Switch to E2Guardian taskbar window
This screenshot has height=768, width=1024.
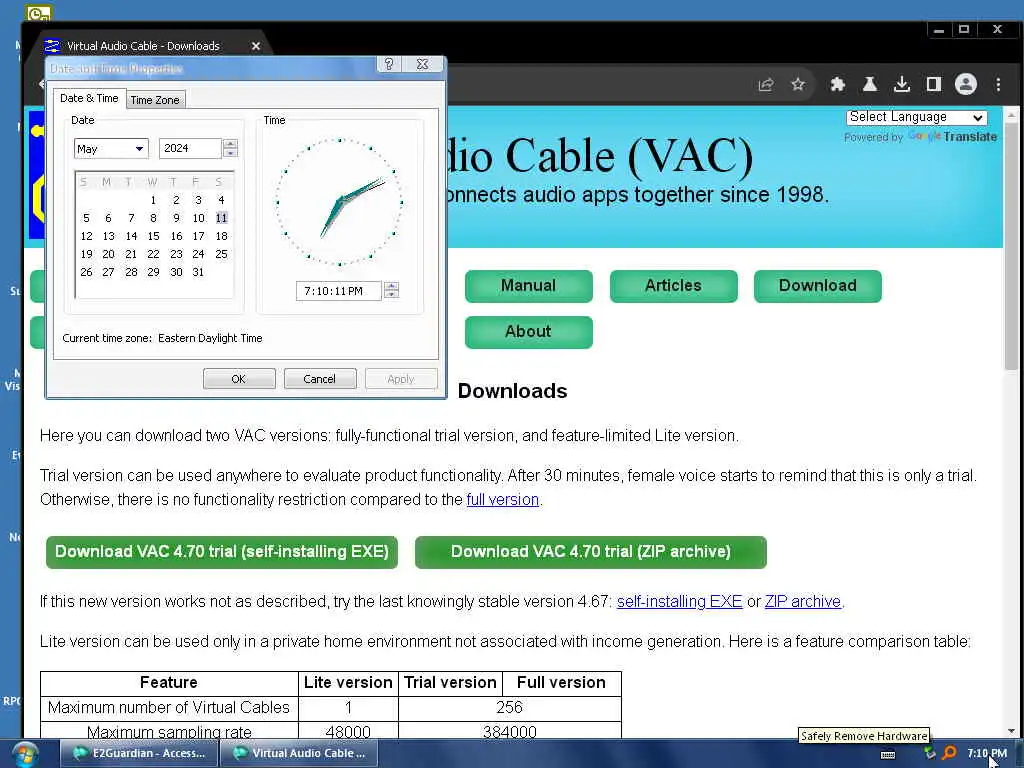(x=139, y=753)
